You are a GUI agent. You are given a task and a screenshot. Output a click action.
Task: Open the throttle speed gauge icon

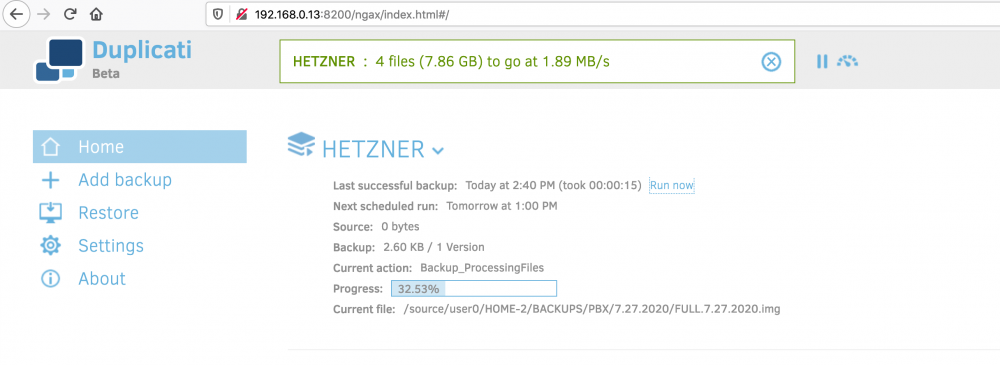click(848, 61)
